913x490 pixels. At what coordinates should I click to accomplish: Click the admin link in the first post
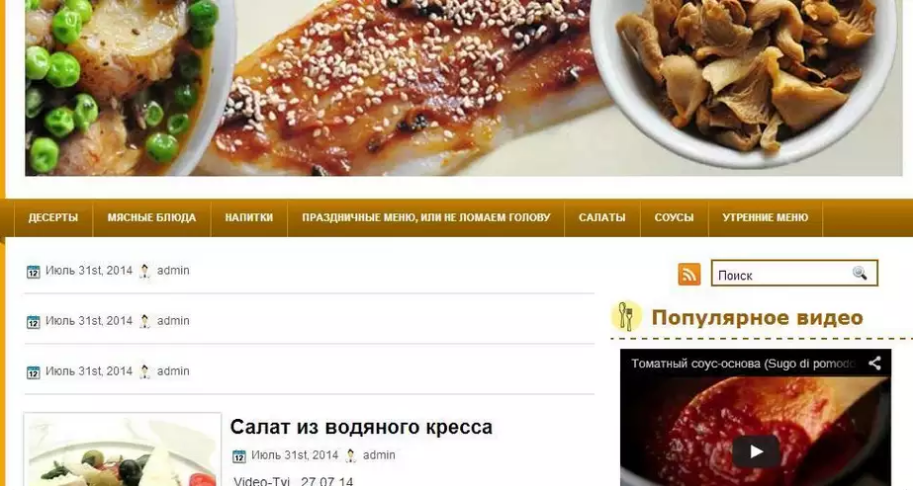tap(173, 271)
